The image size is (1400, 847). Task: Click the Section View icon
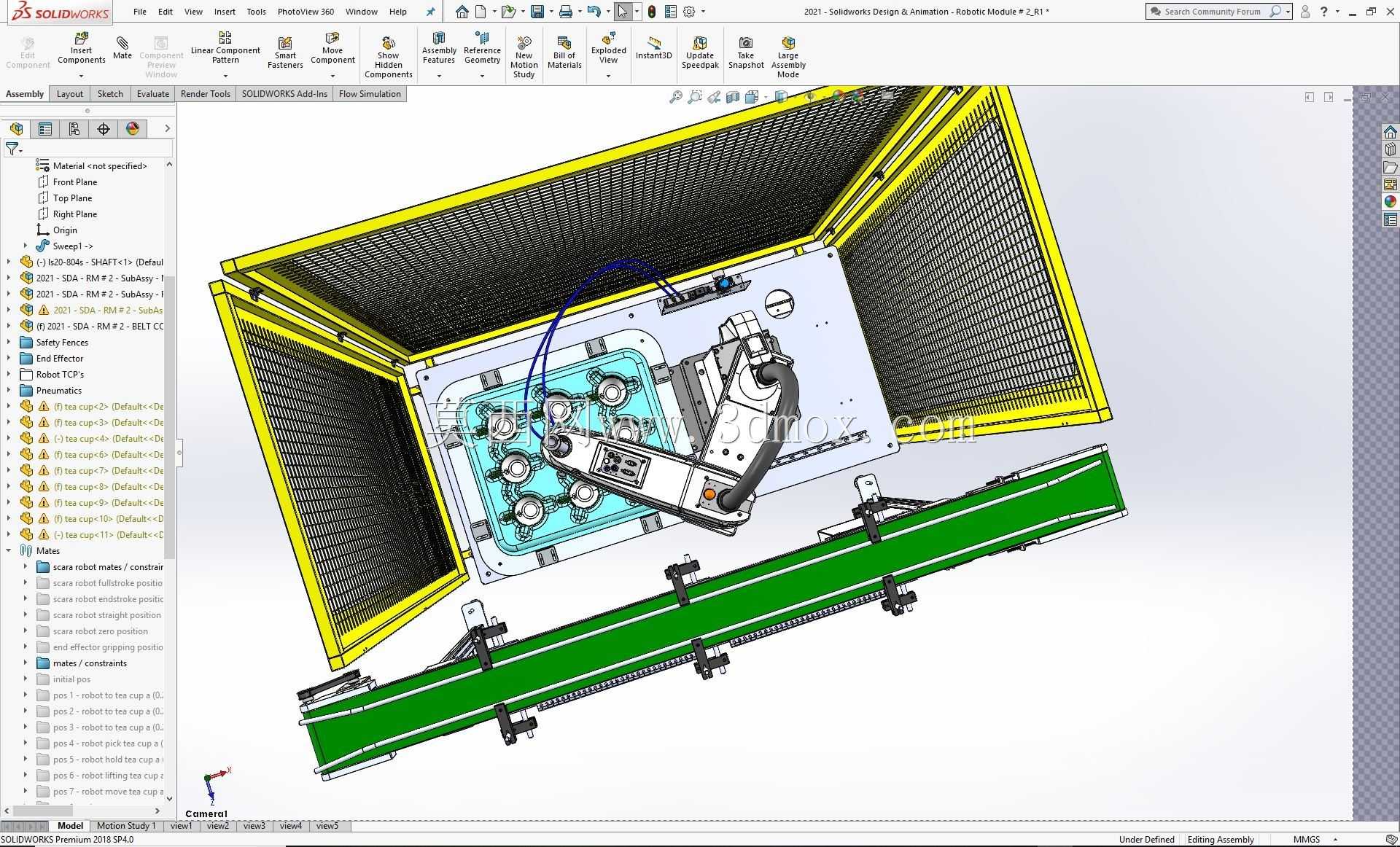733,97
